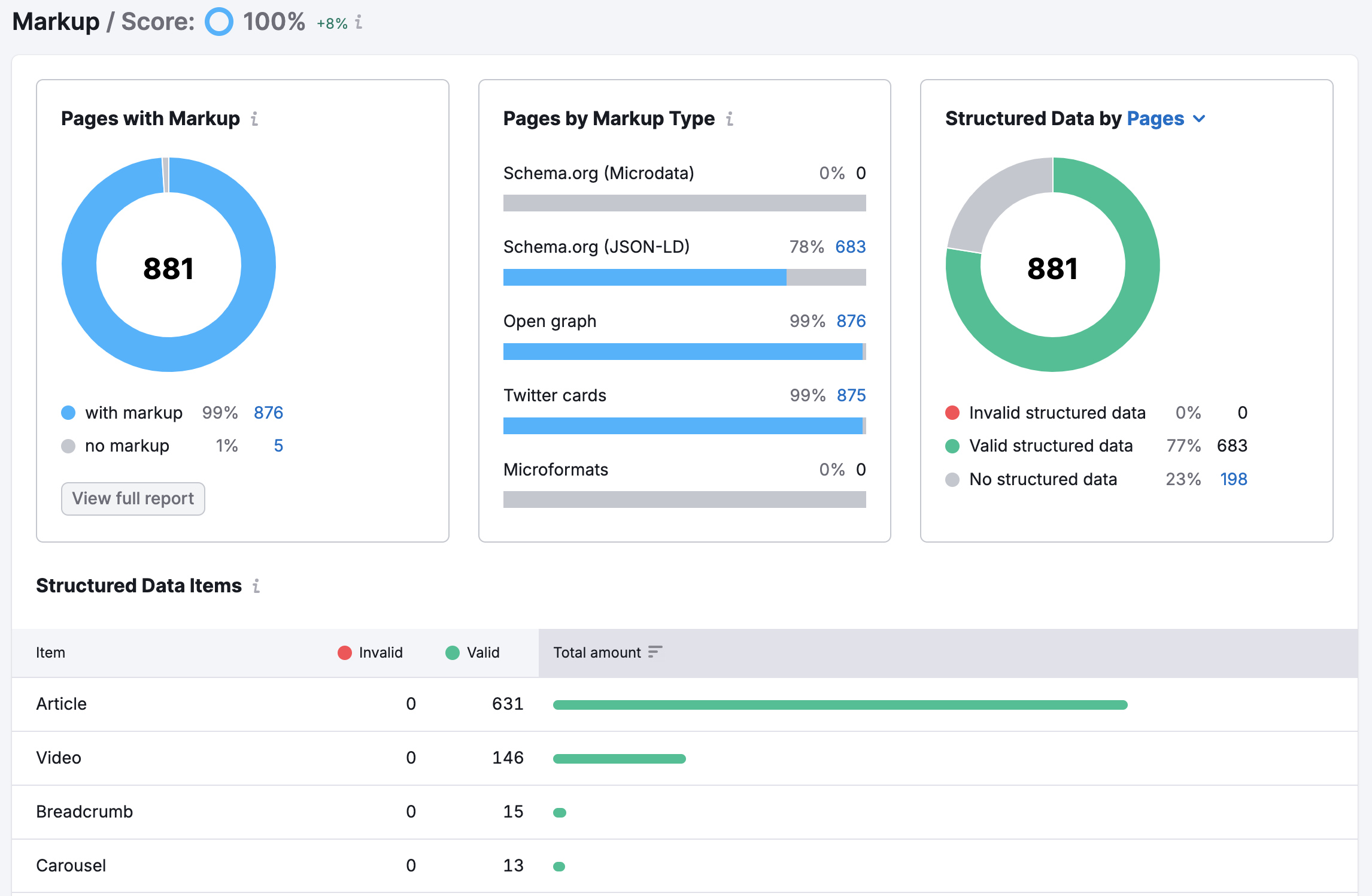Image resolution: width=1372 pixels, height=896 pixels.
Task: Open the Structured Data by Pages dropdown
Action: point(1155,119)
